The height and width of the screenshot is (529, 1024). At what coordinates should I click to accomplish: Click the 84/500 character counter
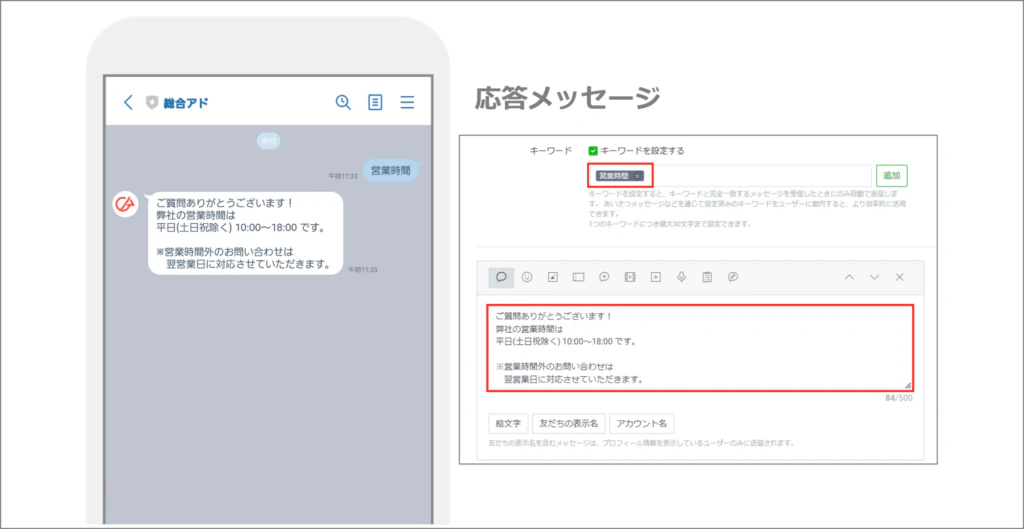[x=899, y=398]
